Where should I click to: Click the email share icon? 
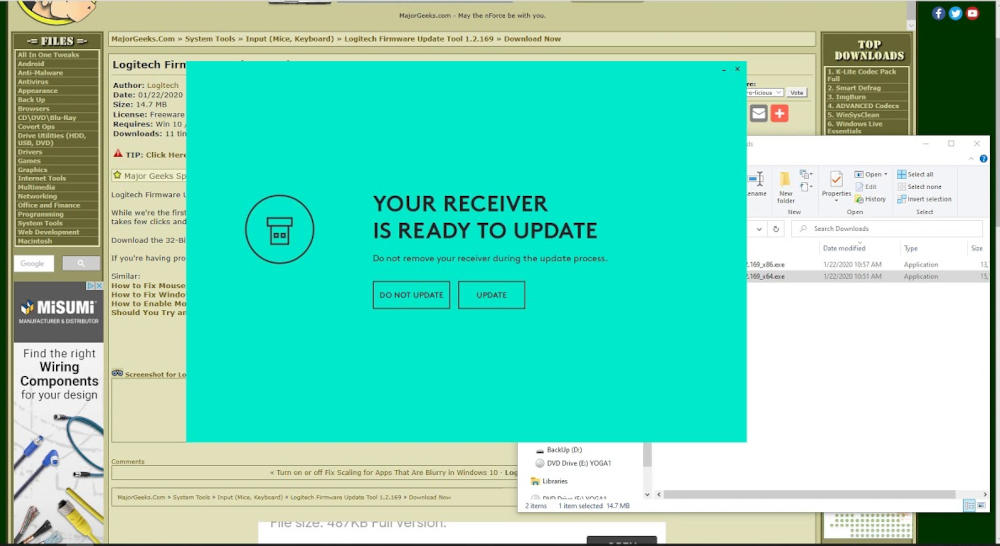click(758, 114)
